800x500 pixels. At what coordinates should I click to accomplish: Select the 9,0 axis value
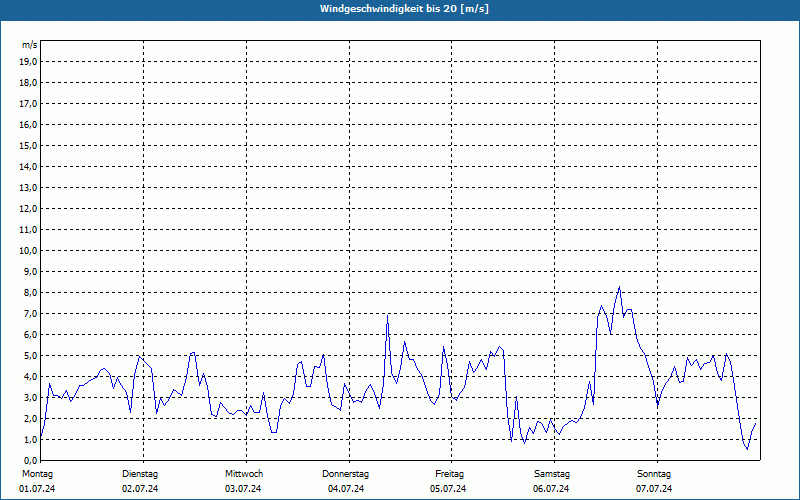pos(30,271)
